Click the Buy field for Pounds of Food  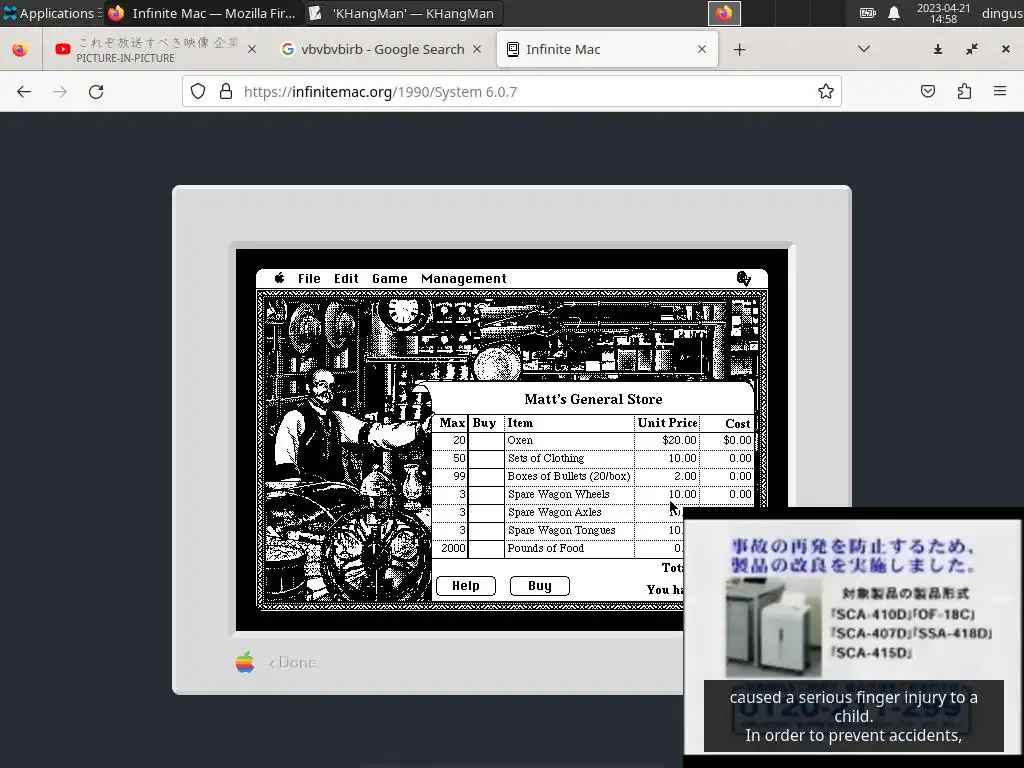tap(487, 549)
